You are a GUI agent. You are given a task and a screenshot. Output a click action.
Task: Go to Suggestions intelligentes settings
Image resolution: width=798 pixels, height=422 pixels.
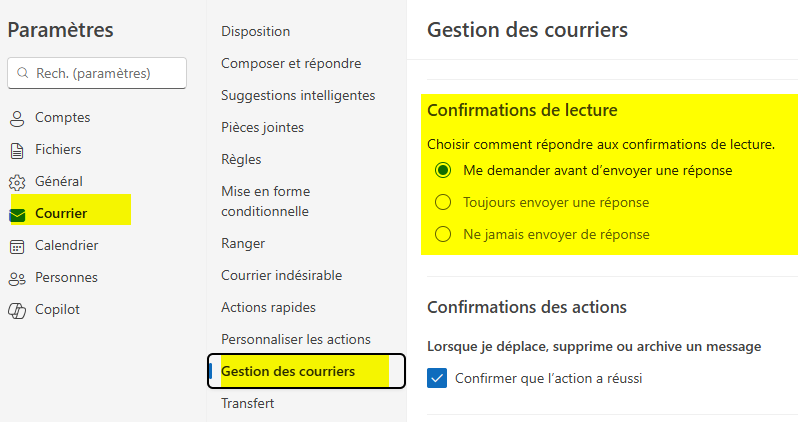pos(298,96)
